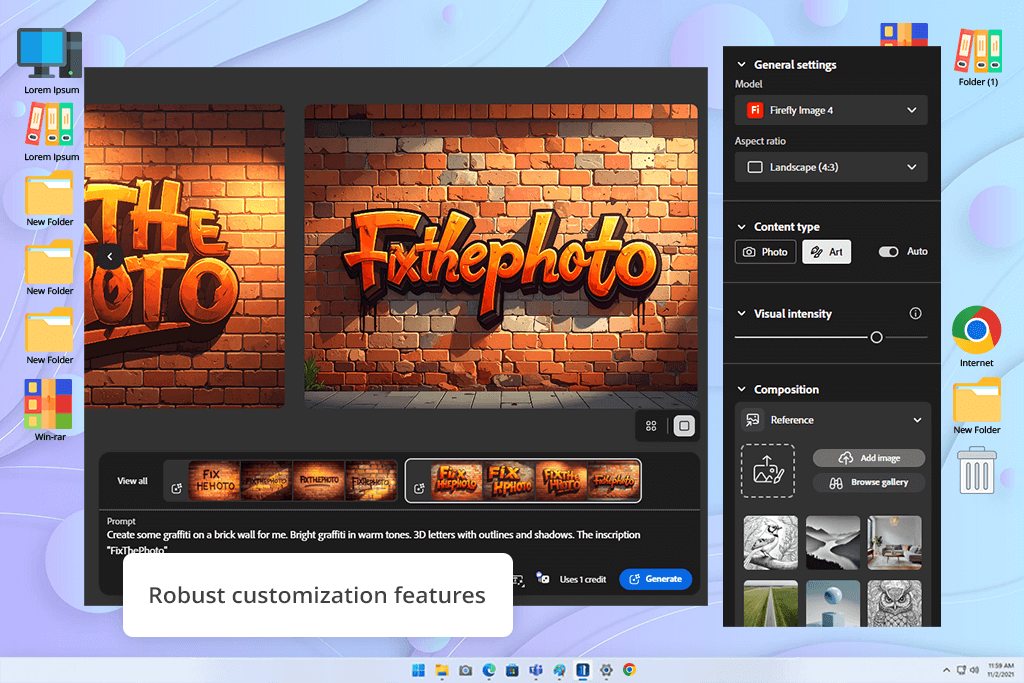Click the Add image button
Viewport: 1024px width, 683px height.
coord(869,458)
